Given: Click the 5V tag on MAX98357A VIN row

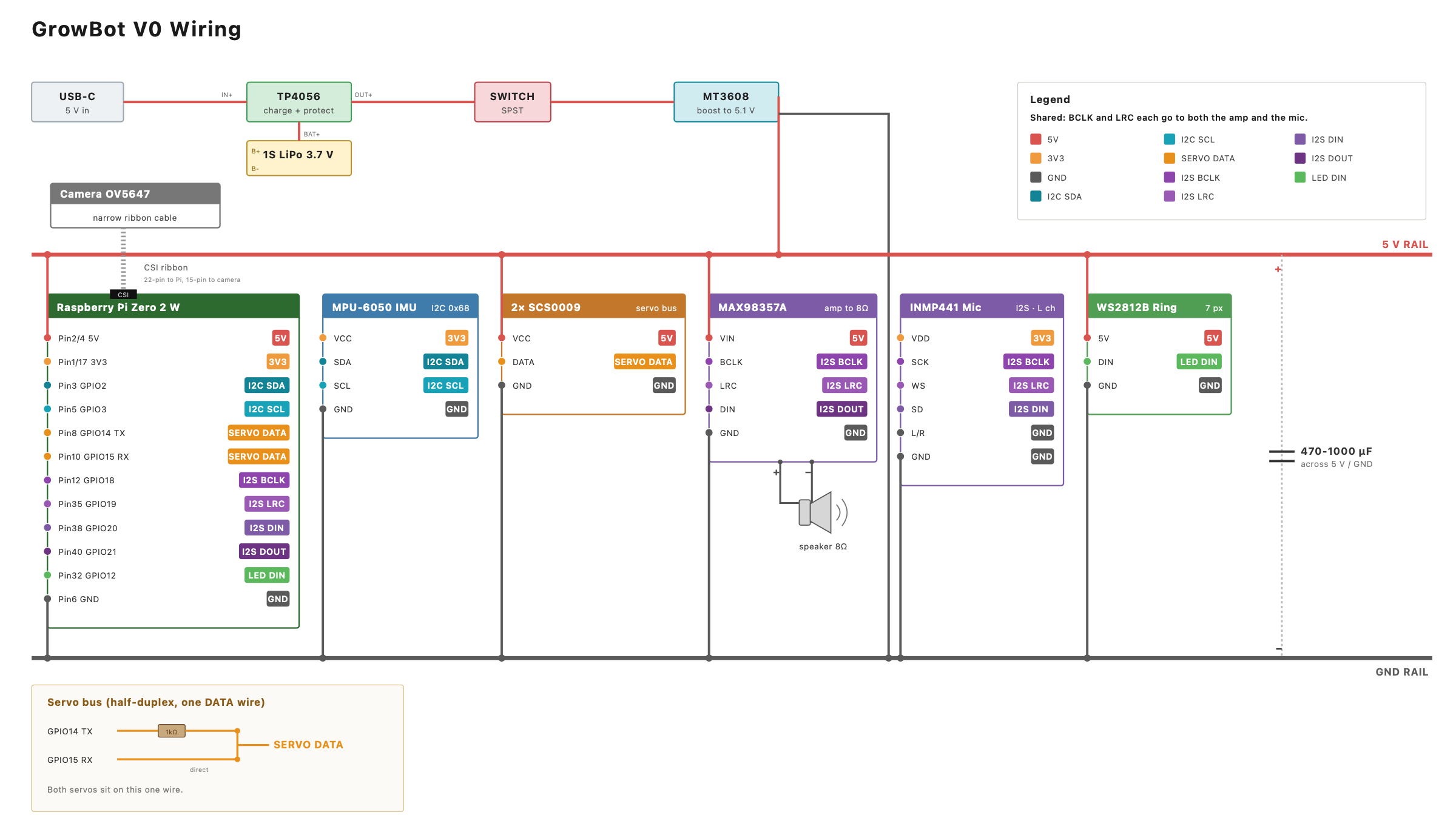Looking at the screenshot, I should tap(858, 338).
